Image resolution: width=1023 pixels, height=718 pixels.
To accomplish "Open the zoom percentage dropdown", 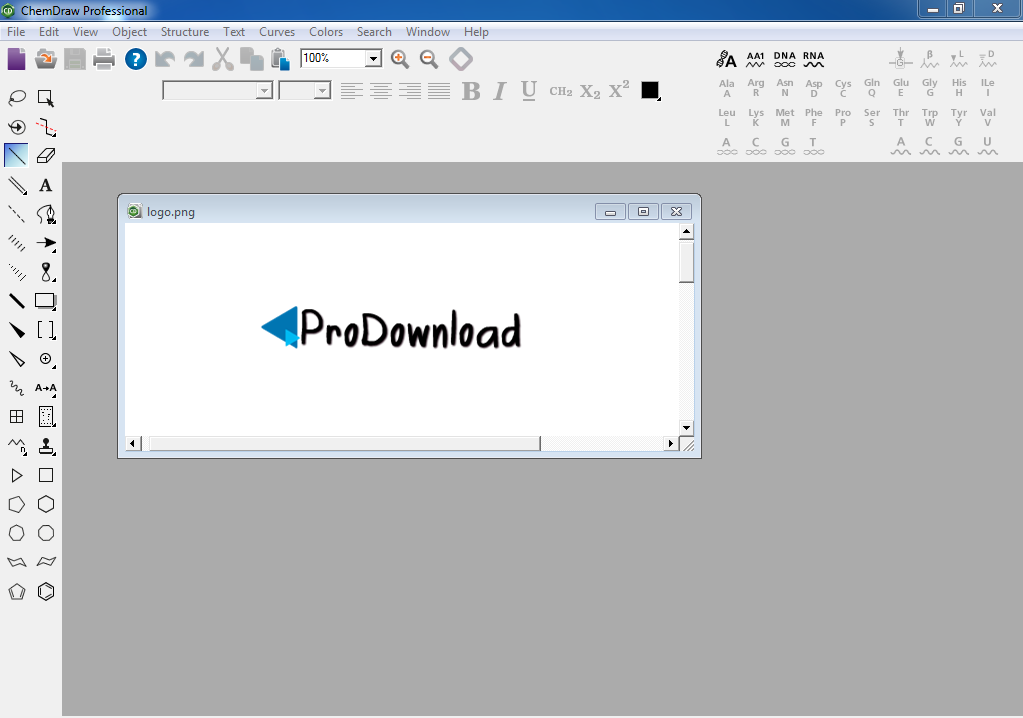I will coord(373,58).
